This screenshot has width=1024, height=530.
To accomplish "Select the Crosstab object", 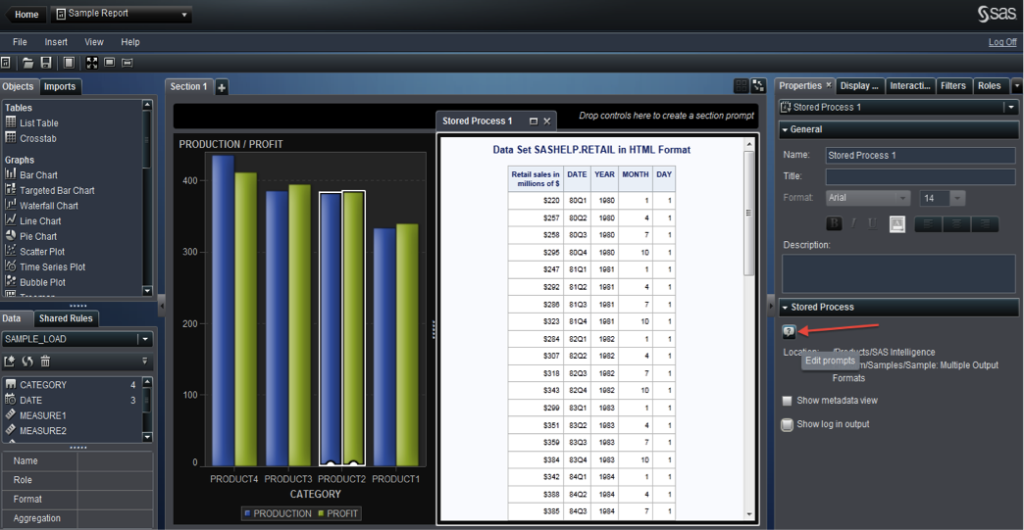I will (x=31, y=138).
